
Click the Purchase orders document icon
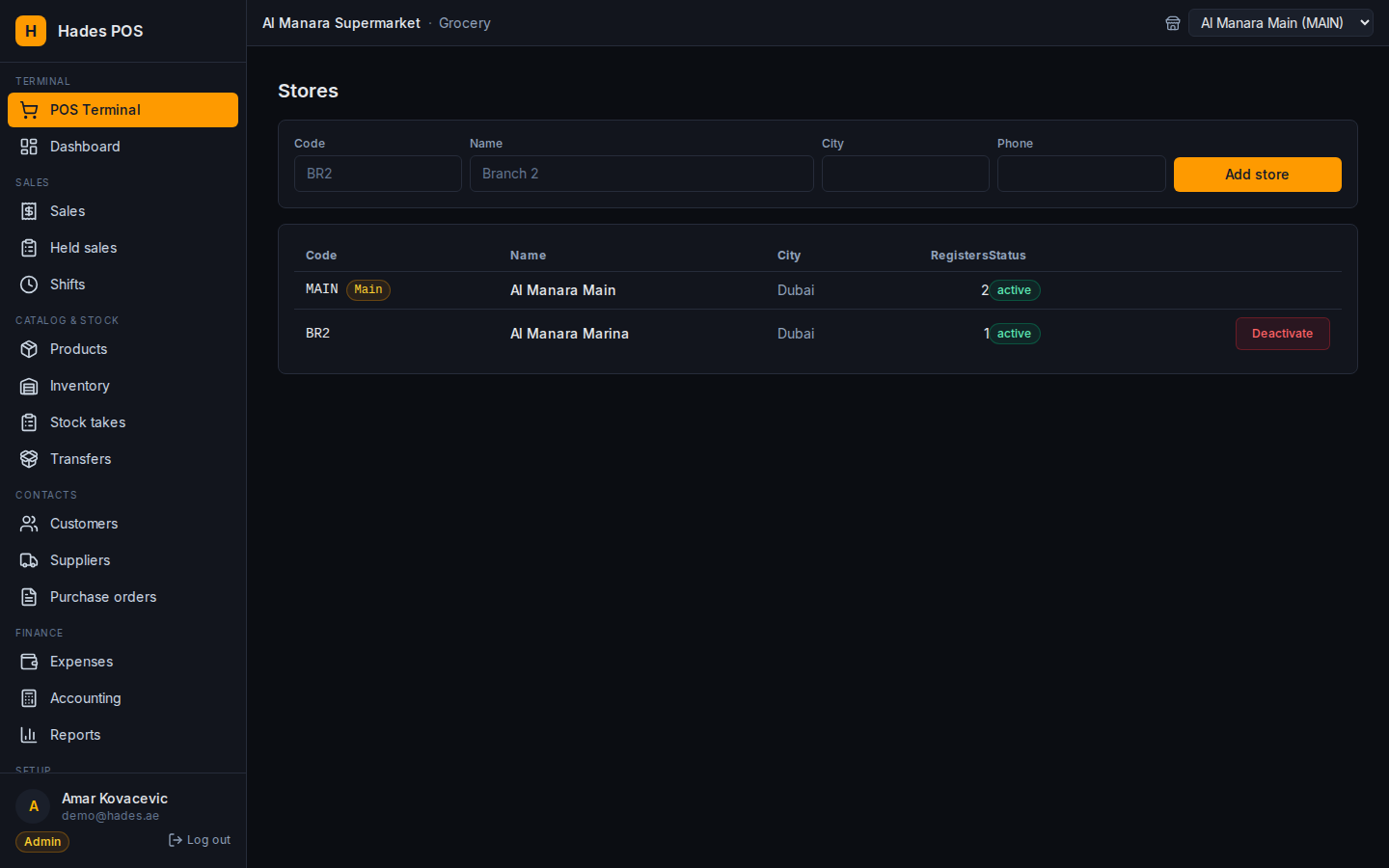click(29, 597)
